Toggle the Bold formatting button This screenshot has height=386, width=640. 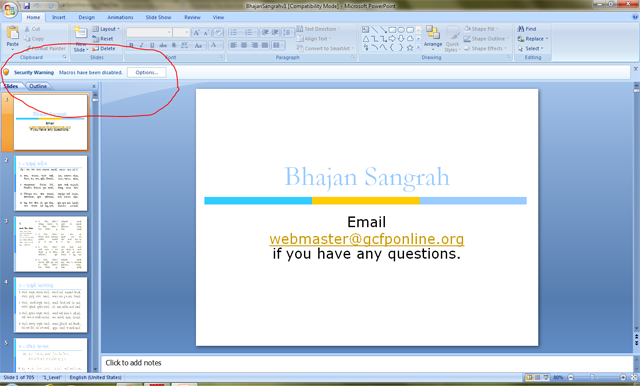coord(131,45)
